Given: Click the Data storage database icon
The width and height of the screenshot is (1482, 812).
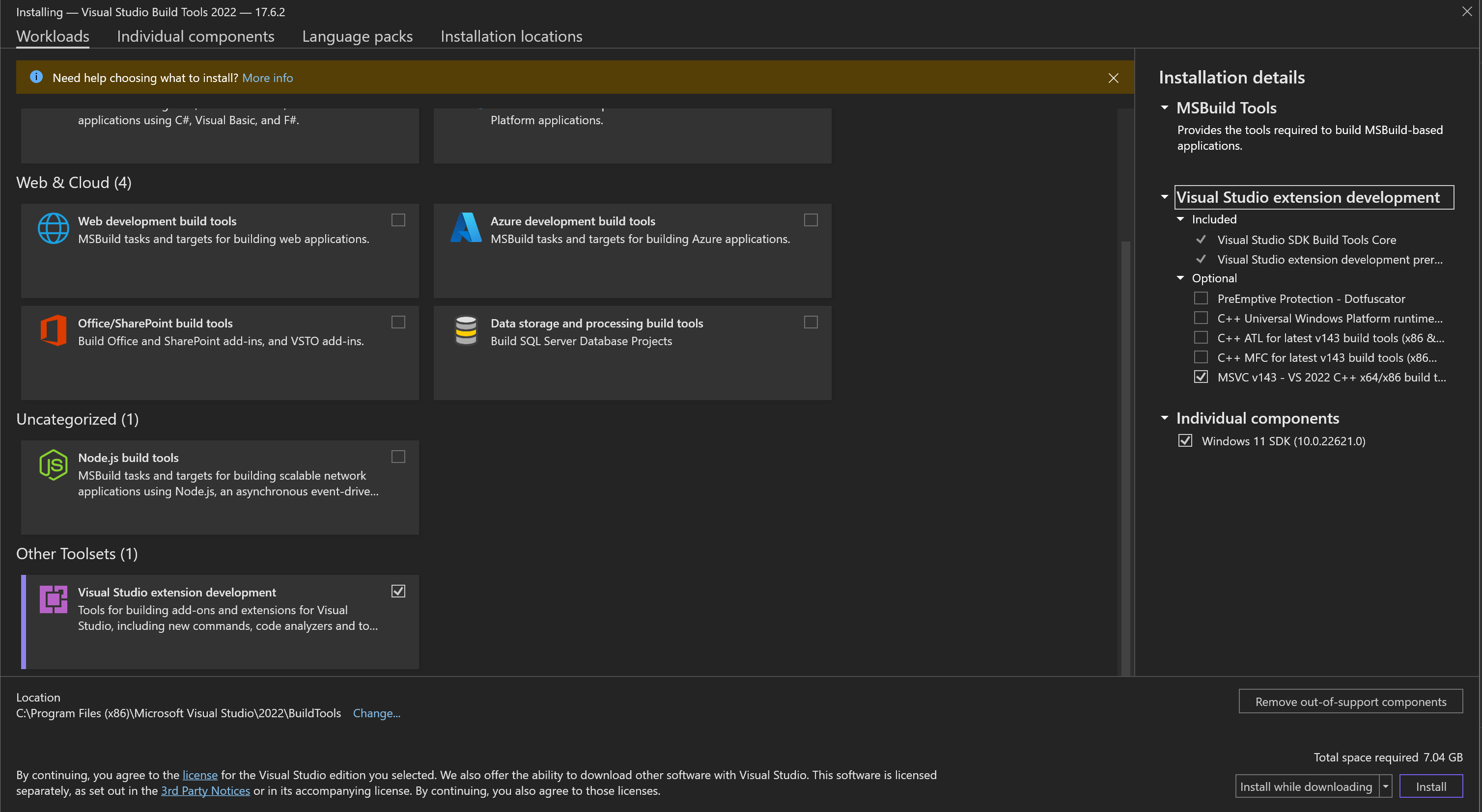Looking at the screenshot, I should [465, 330].
